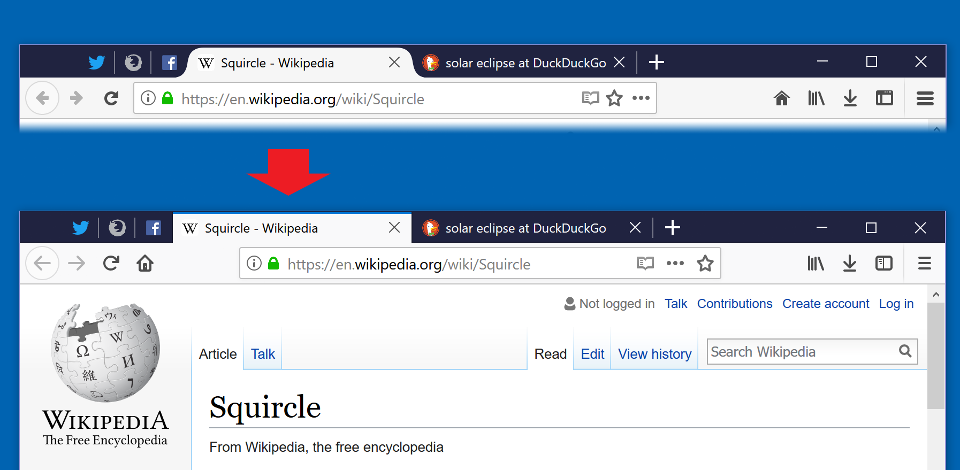Click the Wikipedia 'Log in' link
960x470 pixels.
896,304
